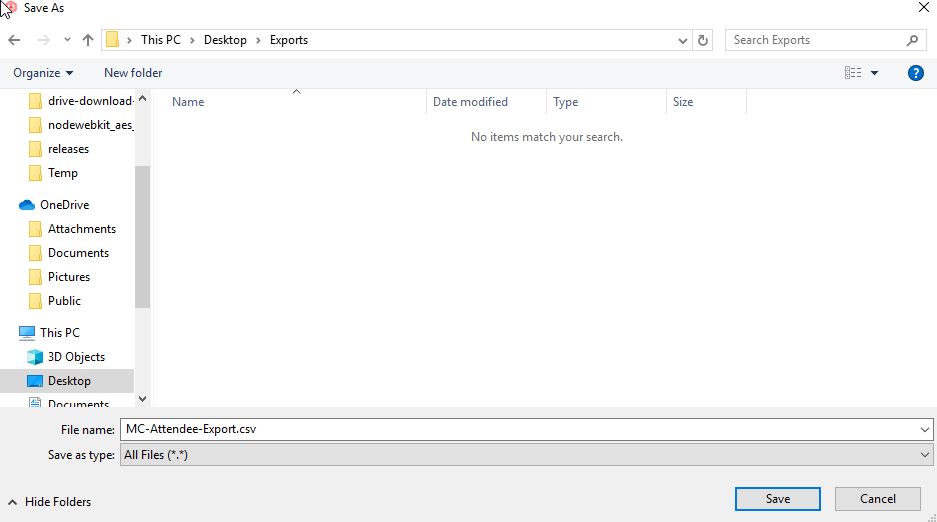
Task: Click the change view layout icon
Action: pyautogui.click(x=853, y=73)
